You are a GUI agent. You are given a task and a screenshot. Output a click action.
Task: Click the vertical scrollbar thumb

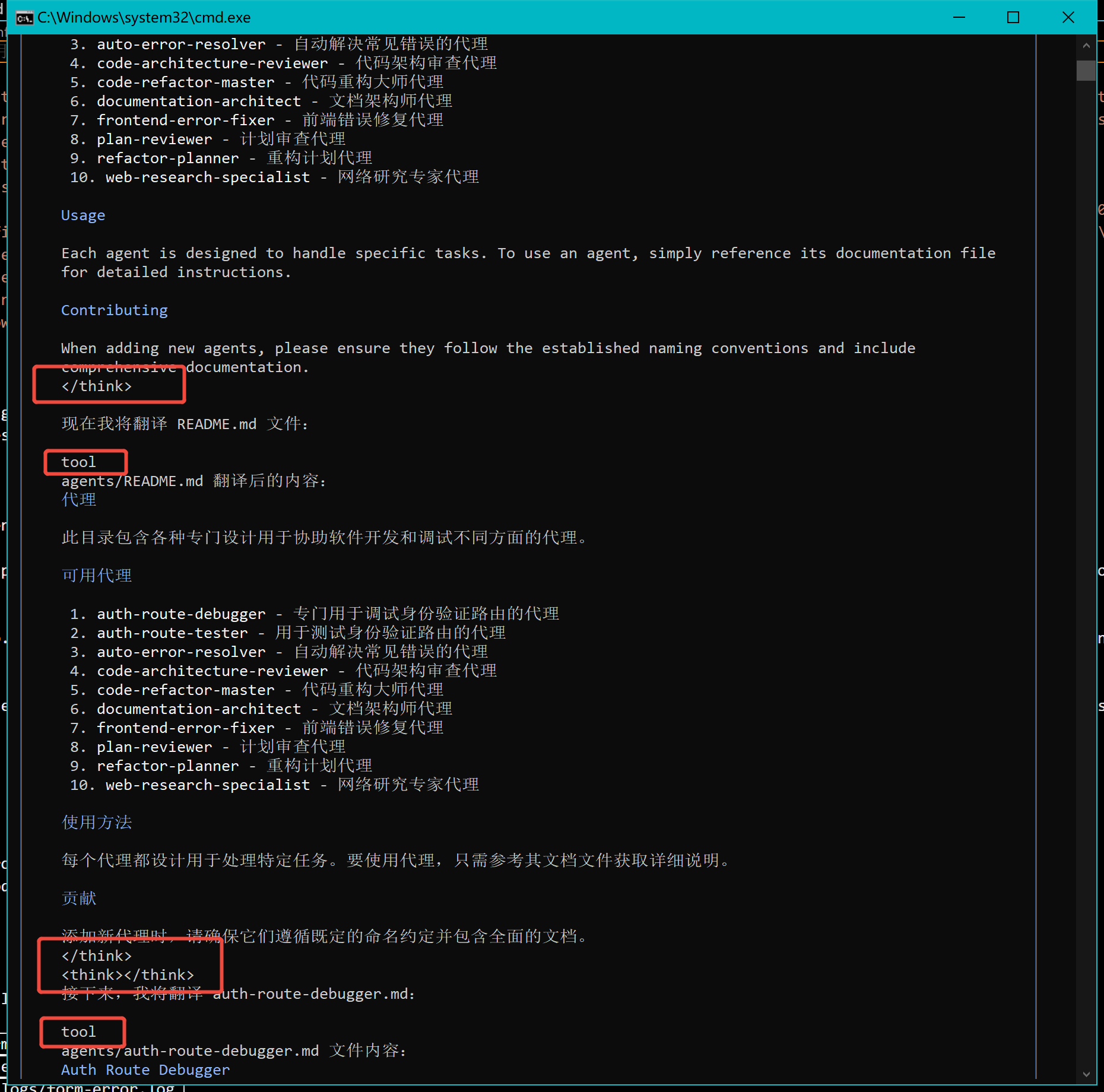pos(1086,70)
